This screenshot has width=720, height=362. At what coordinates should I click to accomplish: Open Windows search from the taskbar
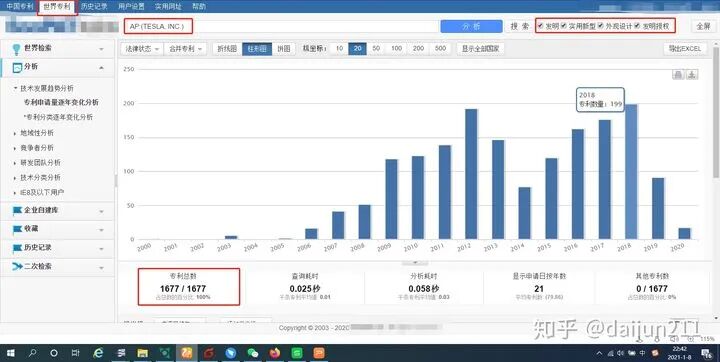click(32, 353)
